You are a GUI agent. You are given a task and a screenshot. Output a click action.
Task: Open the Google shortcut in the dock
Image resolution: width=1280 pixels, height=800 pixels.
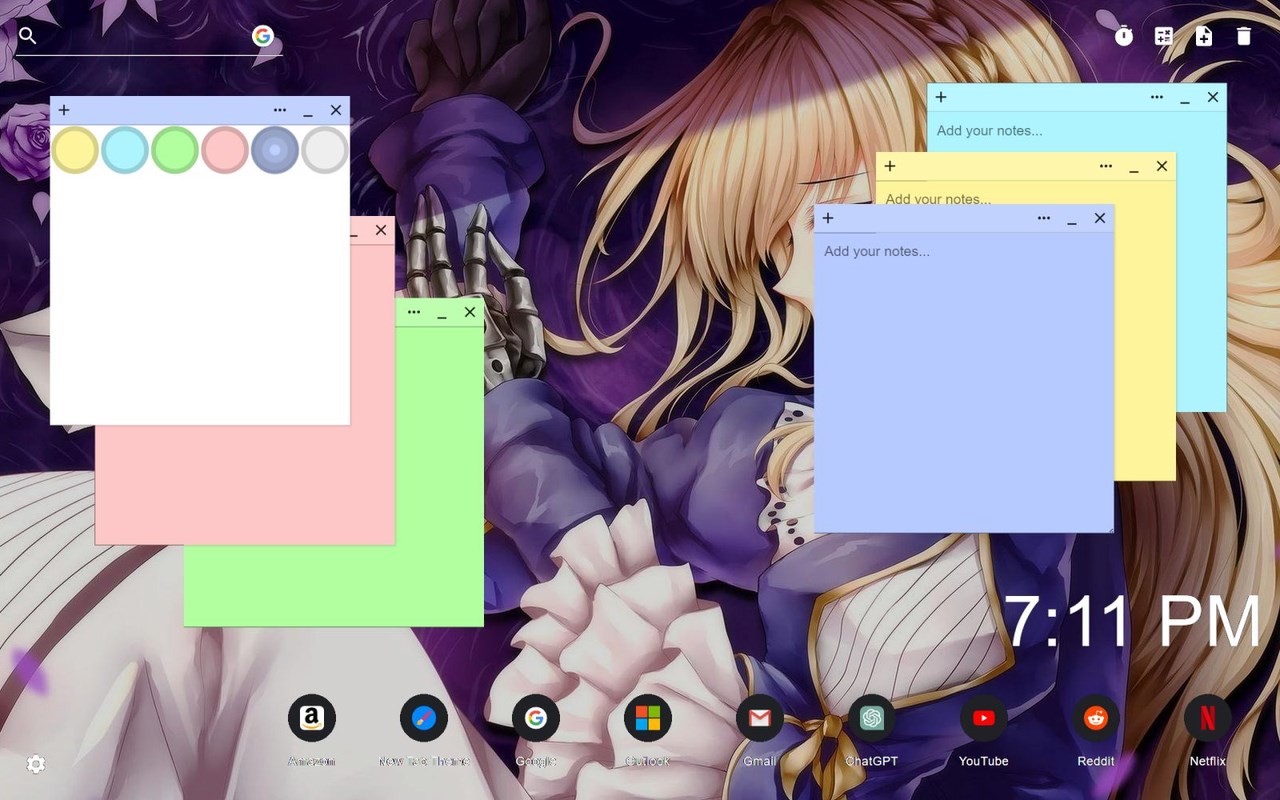(x=536, y=718)
